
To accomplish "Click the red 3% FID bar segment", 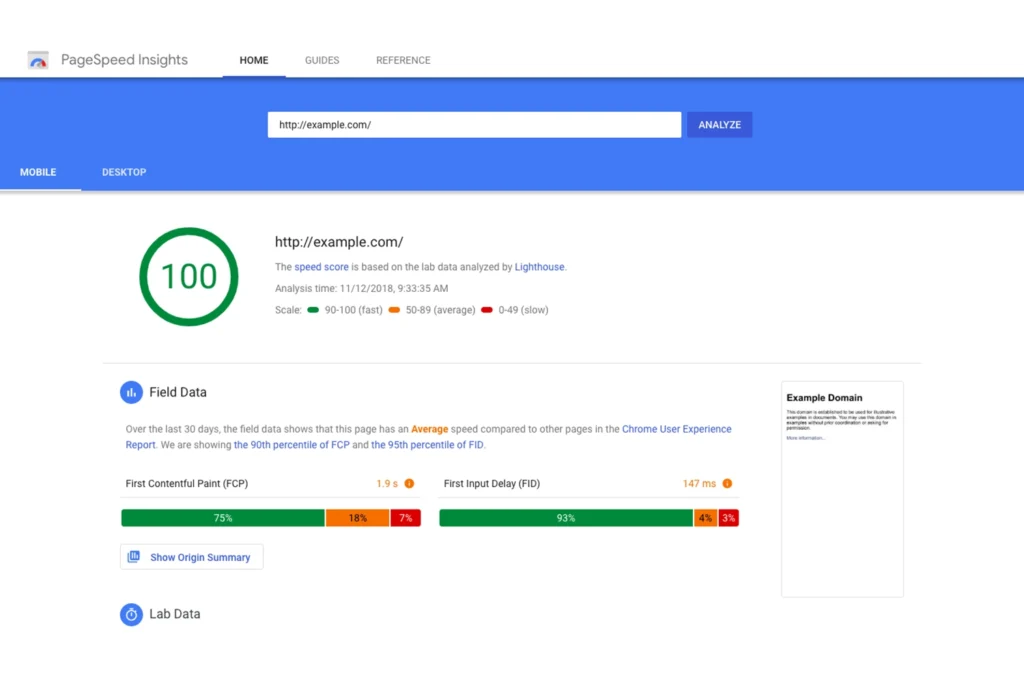I will (x=729, y=518).
